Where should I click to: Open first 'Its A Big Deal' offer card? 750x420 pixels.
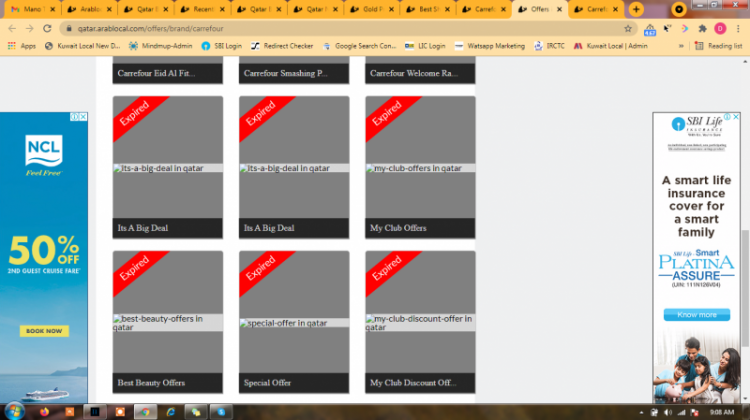[167, 167]
